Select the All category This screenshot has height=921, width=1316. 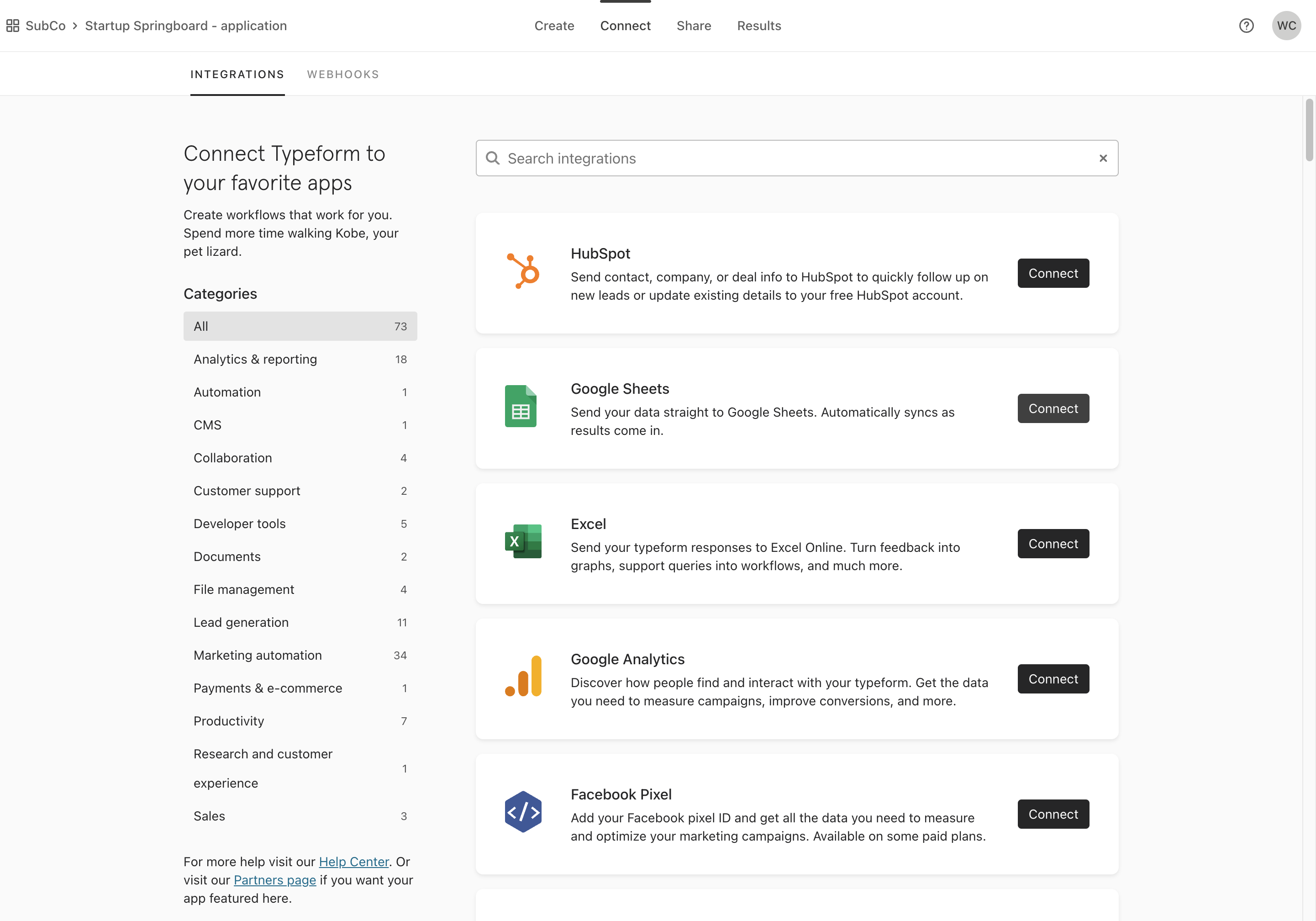point(300,326)
